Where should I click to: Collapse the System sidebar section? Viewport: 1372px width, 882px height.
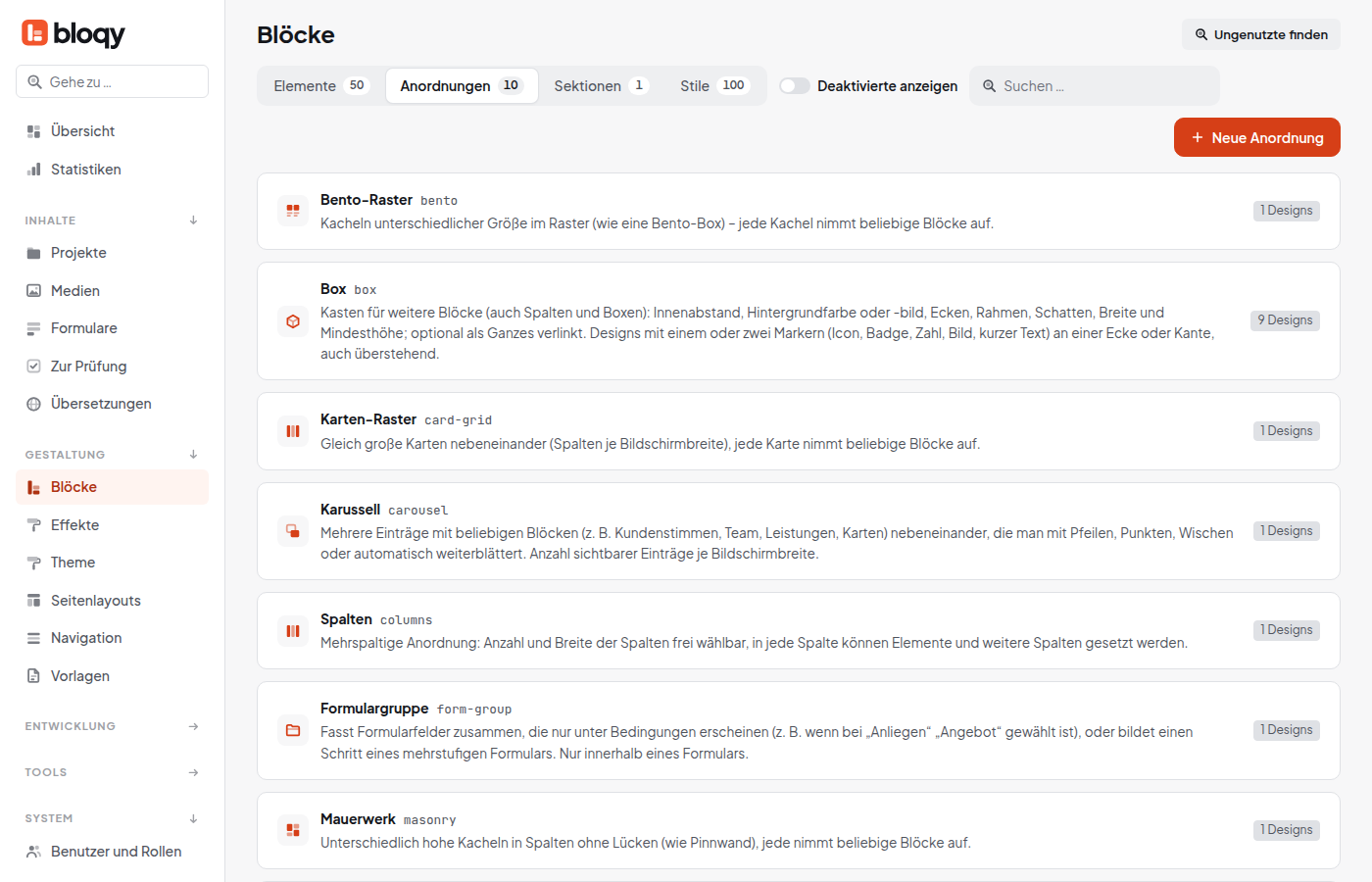point(193,818)
